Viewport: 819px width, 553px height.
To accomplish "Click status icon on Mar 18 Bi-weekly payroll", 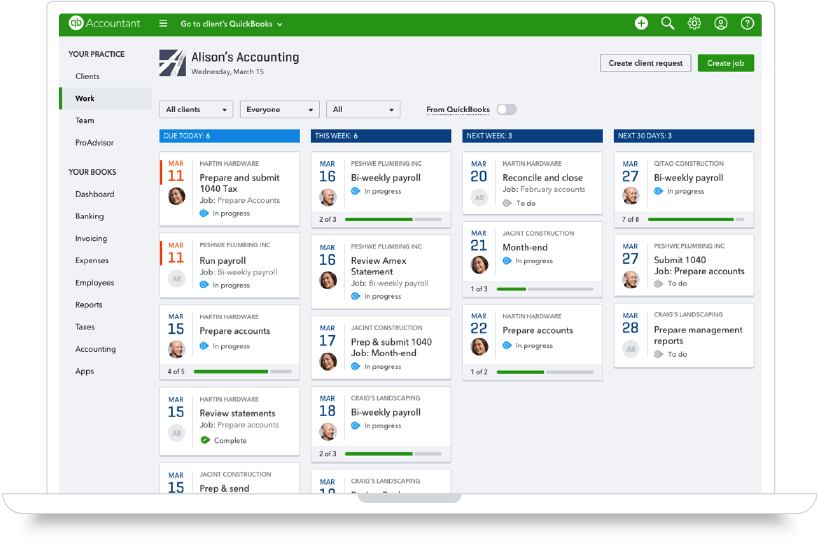I will pos(356,426).
